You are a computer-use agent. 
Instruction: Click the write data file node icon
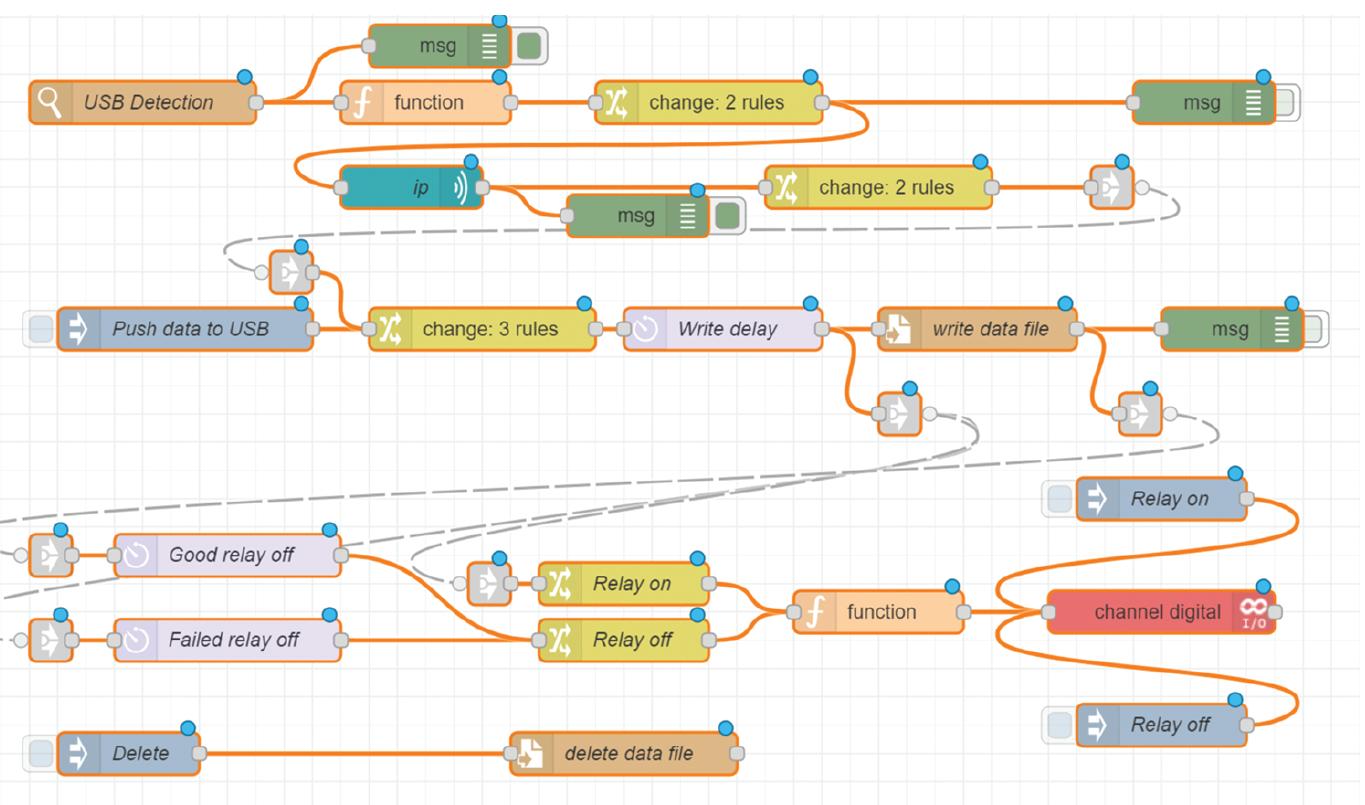click(899, 328)
